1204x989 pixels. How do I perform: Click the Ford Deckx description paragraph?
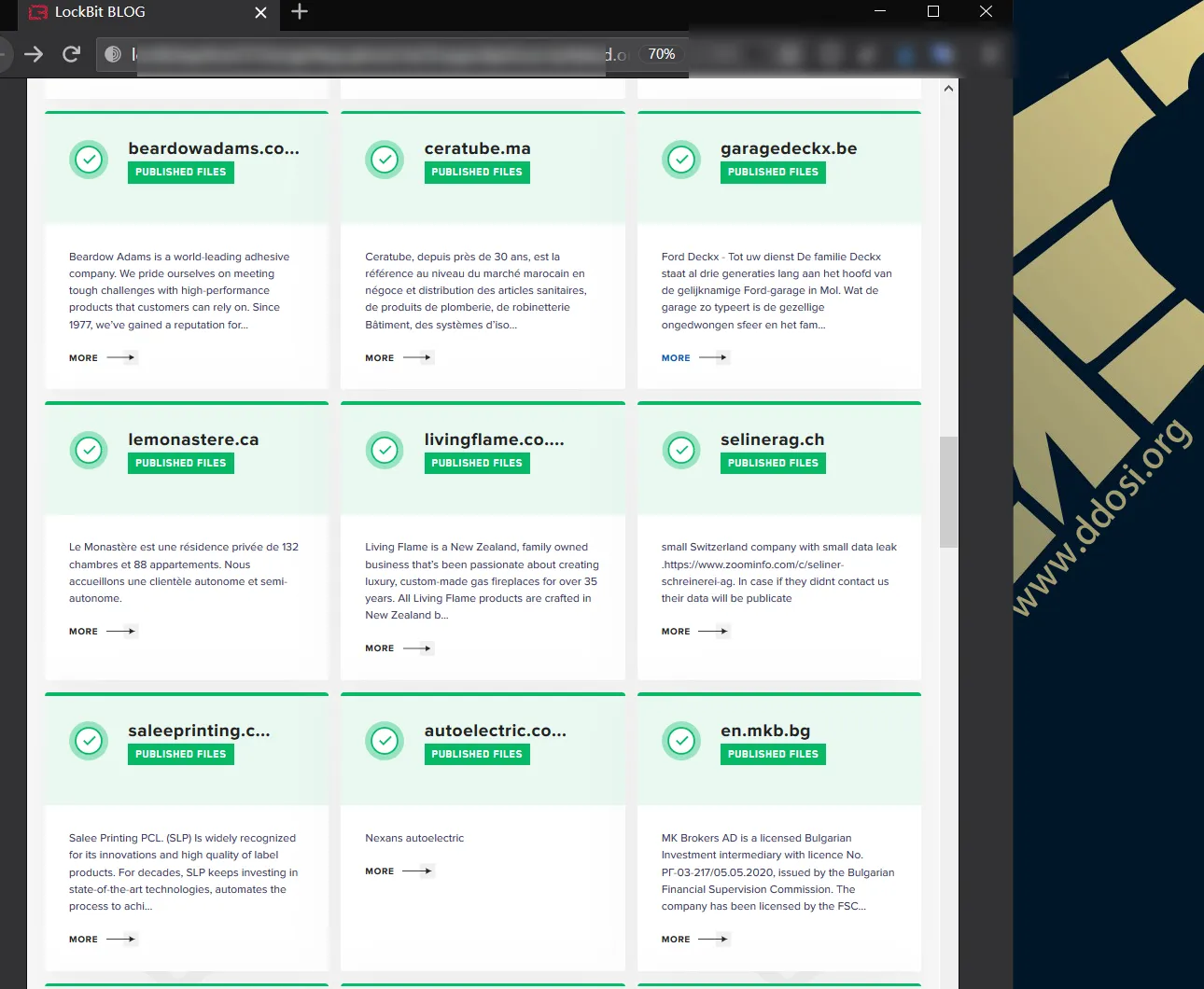[x=777, y=291]
